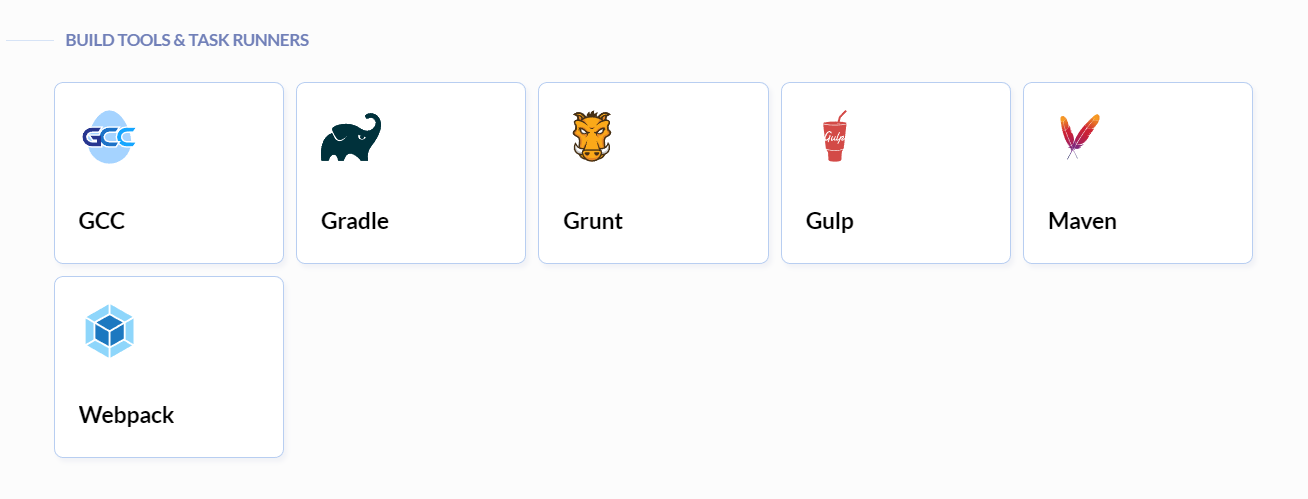Choose the Grunt card

[653, 173]
